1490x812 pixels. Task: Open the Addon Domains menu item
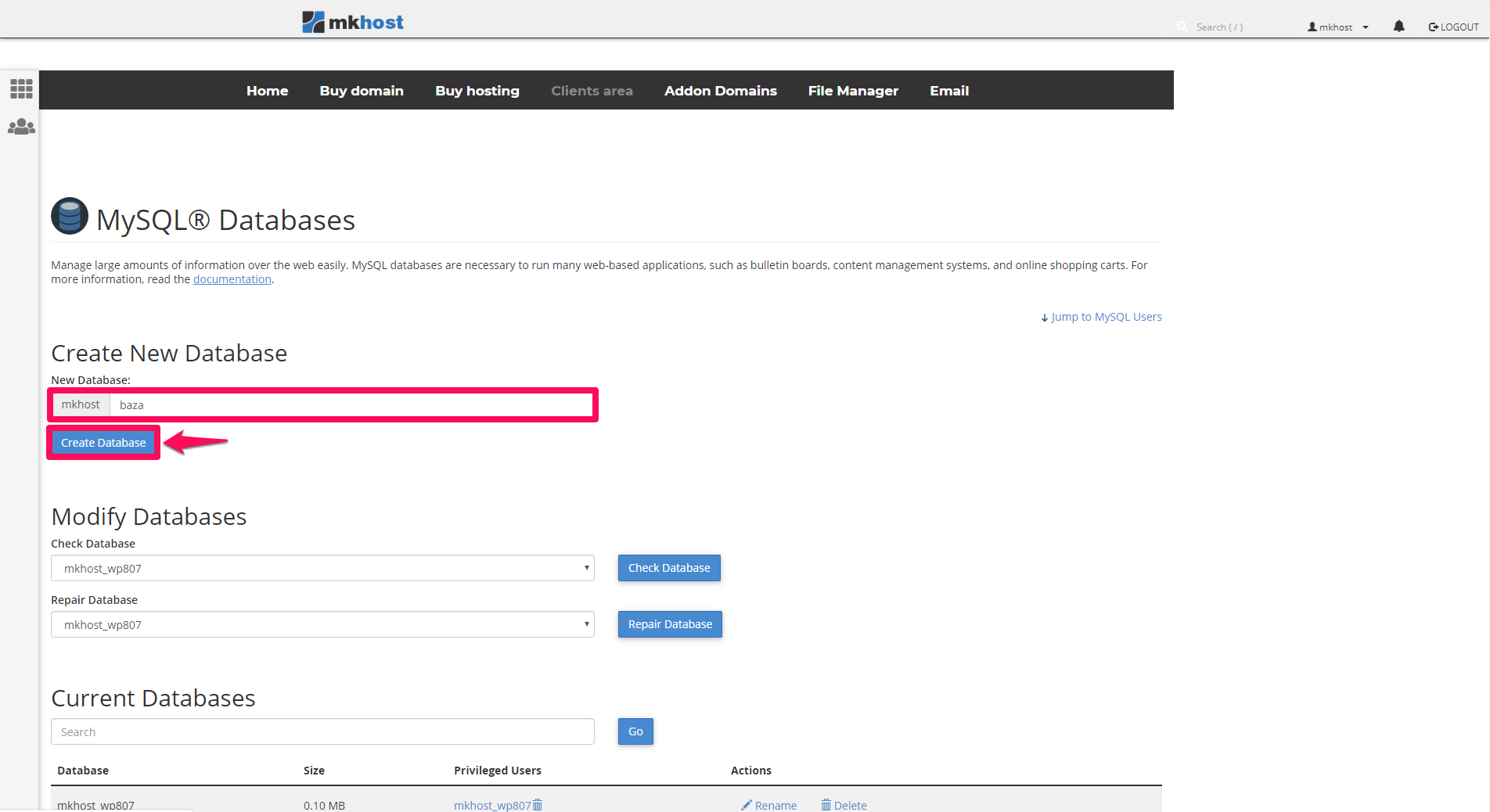click(x=721, y=91)
